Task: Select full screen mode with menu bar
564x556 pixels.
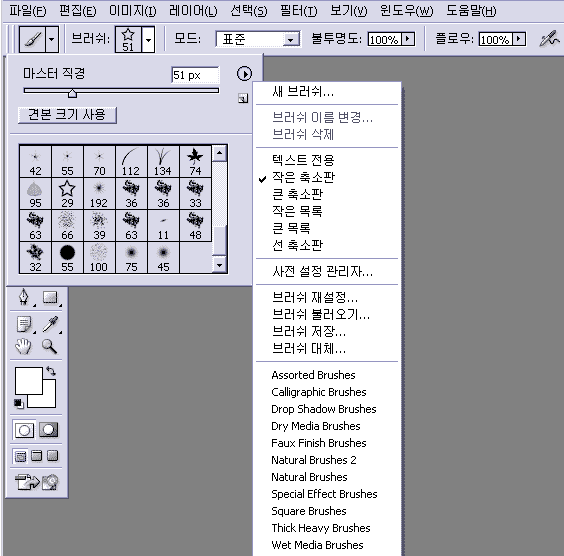Action: pos(36,456)
